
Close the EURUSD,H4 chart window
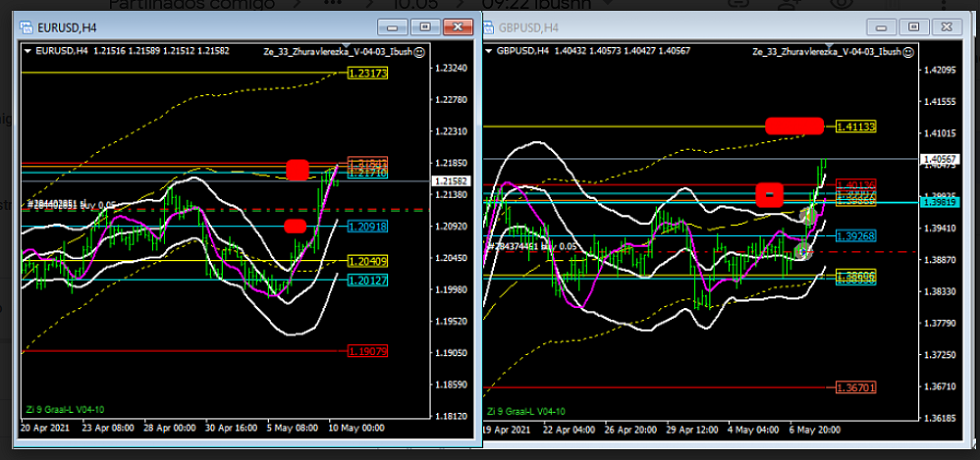(459, 29)
